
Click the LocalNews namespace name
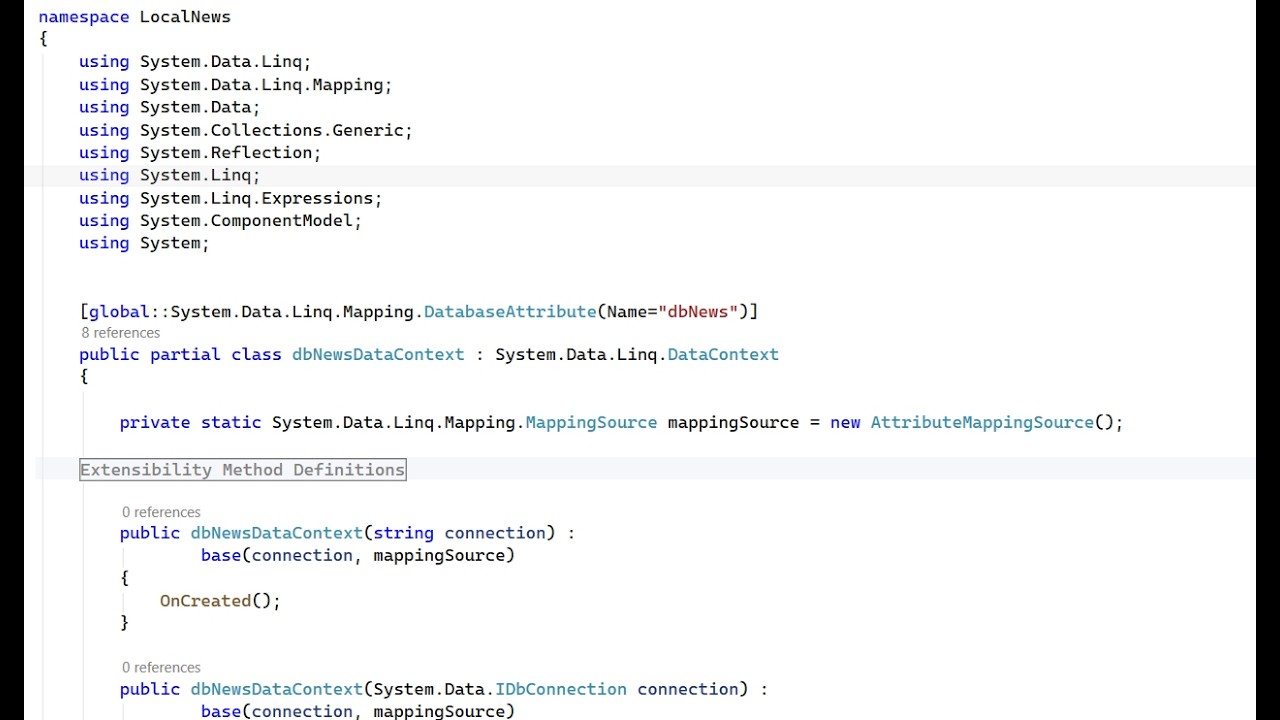click(x=185, y=17)
